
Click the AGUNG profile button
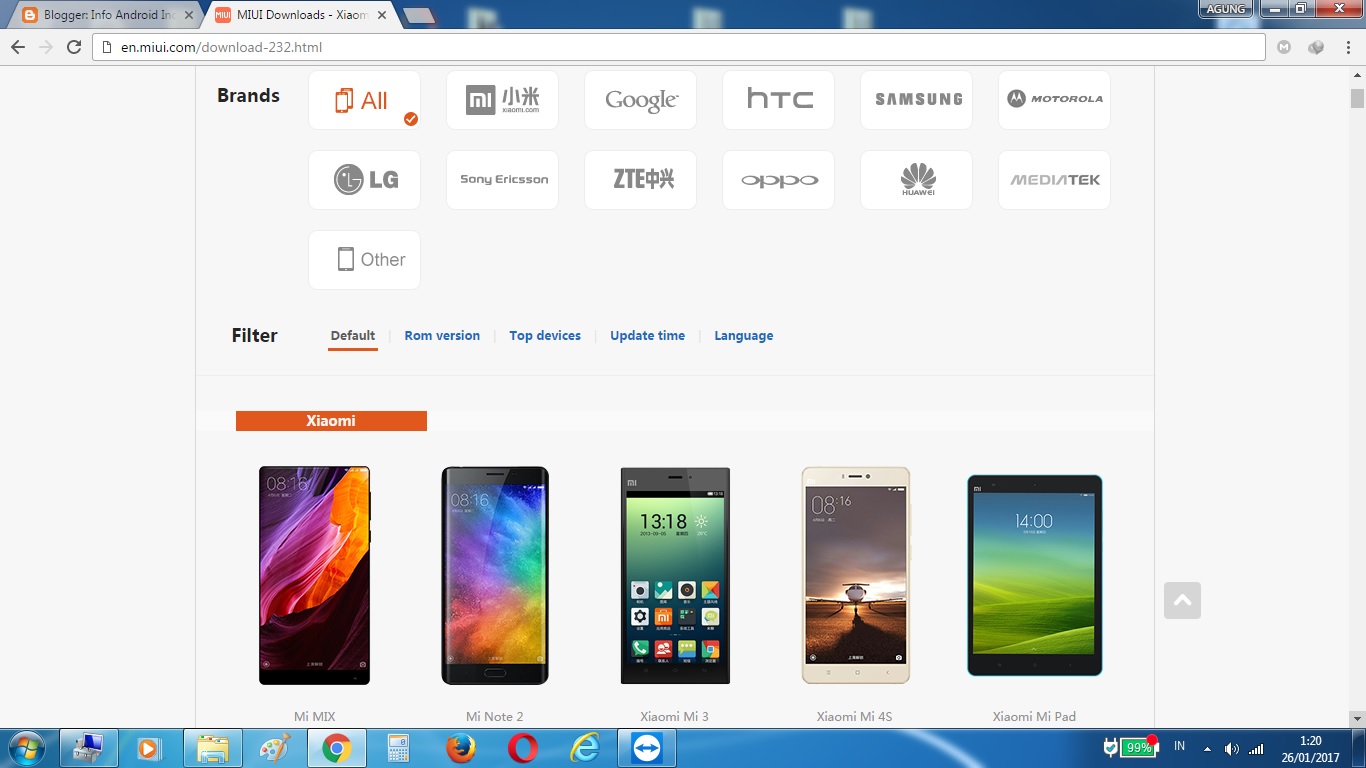pos(1226,9)
